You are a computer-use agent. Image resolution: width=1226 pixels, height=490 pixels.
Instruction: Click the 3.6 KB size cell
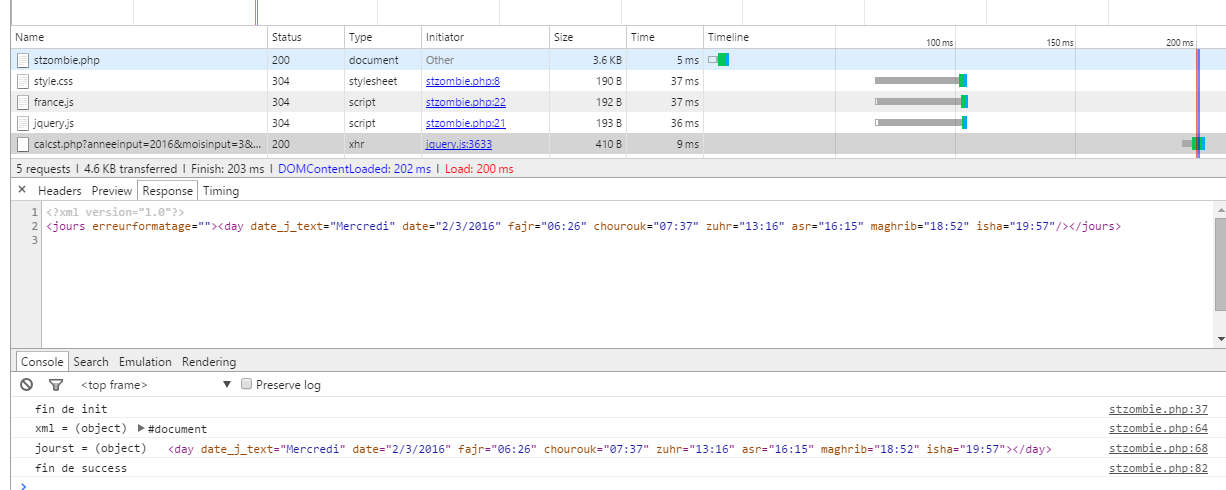[605, 60]
